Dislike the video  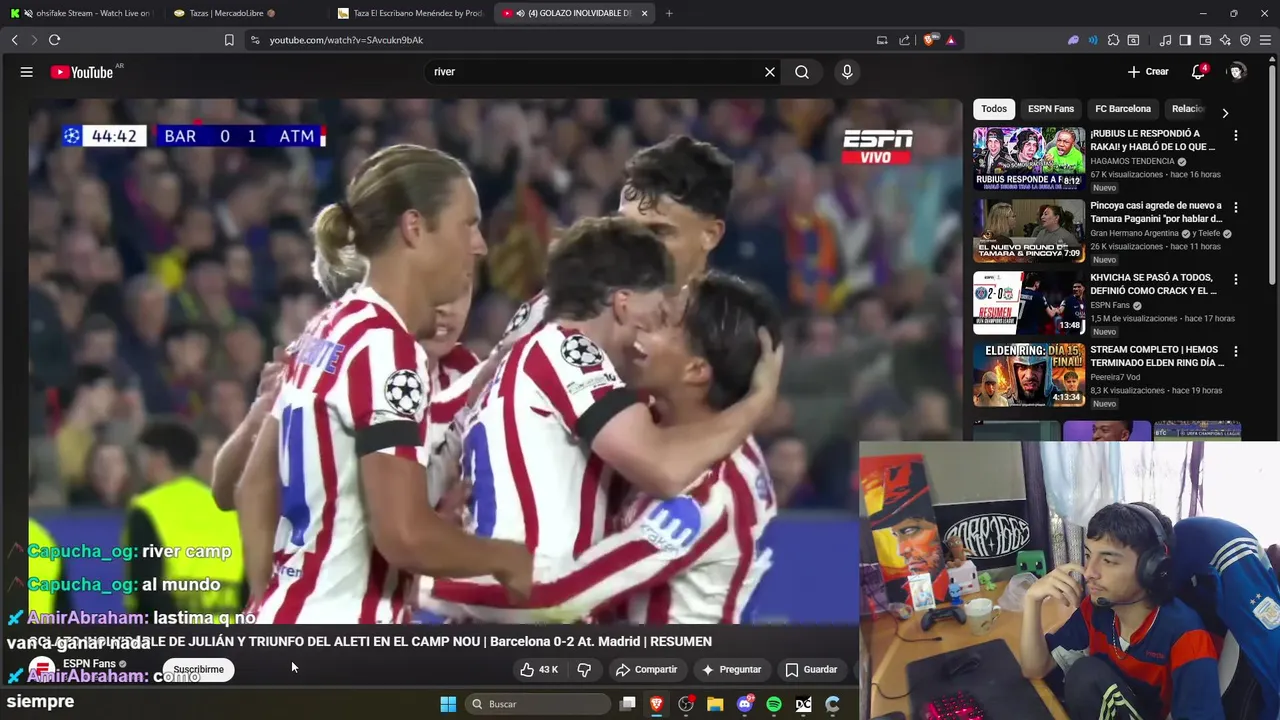584,670
